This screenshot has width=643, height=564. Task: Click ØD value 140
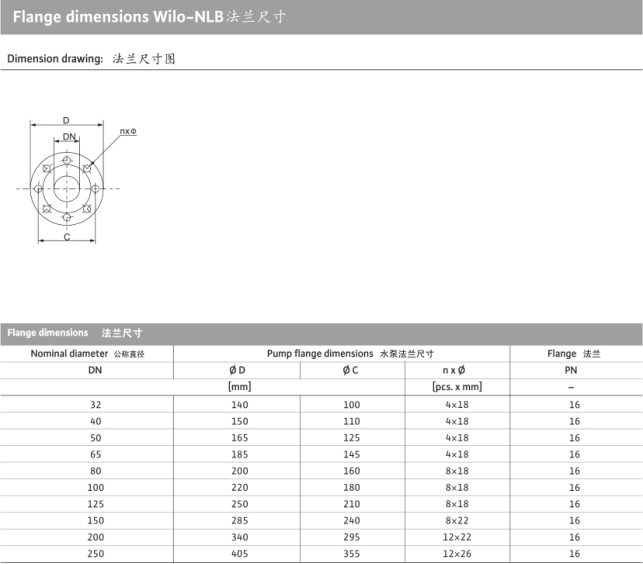click(240, 405)
